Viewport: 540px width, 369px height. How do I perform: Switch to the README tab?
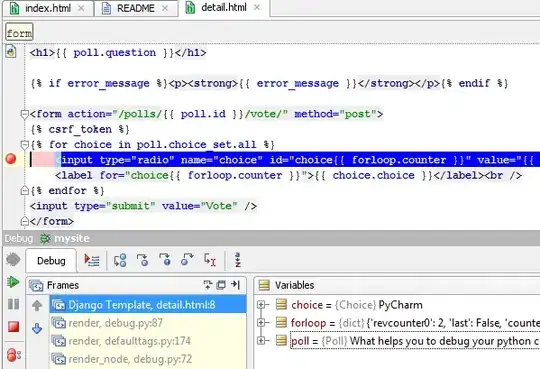pos(136,8)
